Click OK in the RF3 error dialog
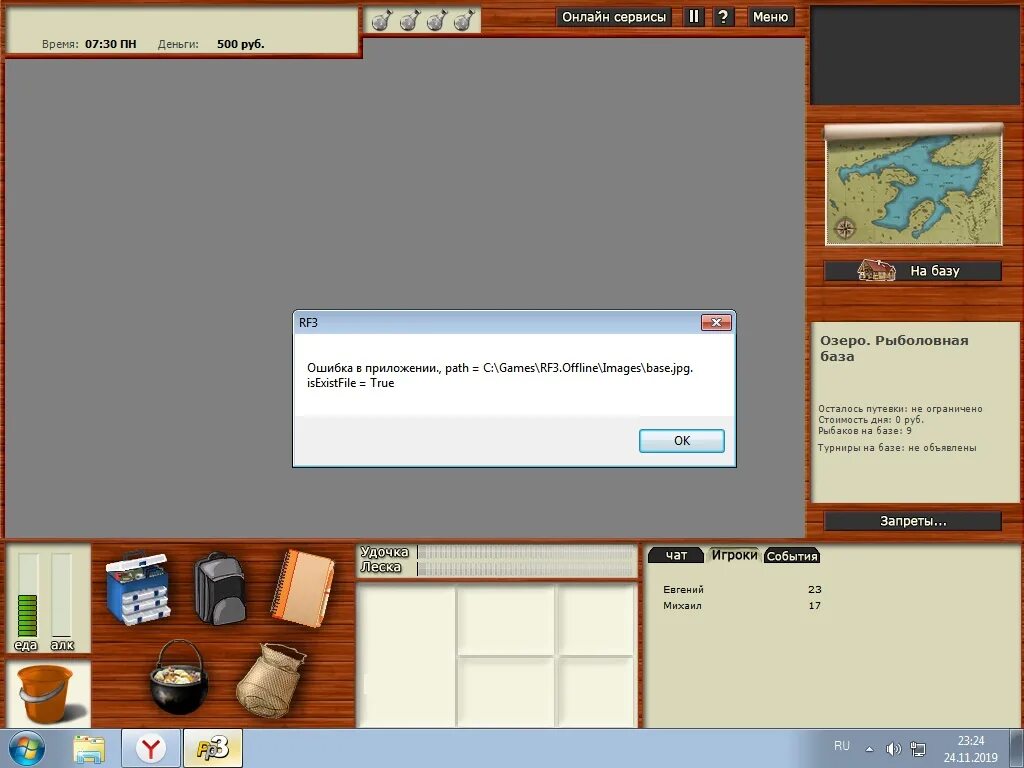Viewport: 1024px width, 768px height. [x=682, y=441]
